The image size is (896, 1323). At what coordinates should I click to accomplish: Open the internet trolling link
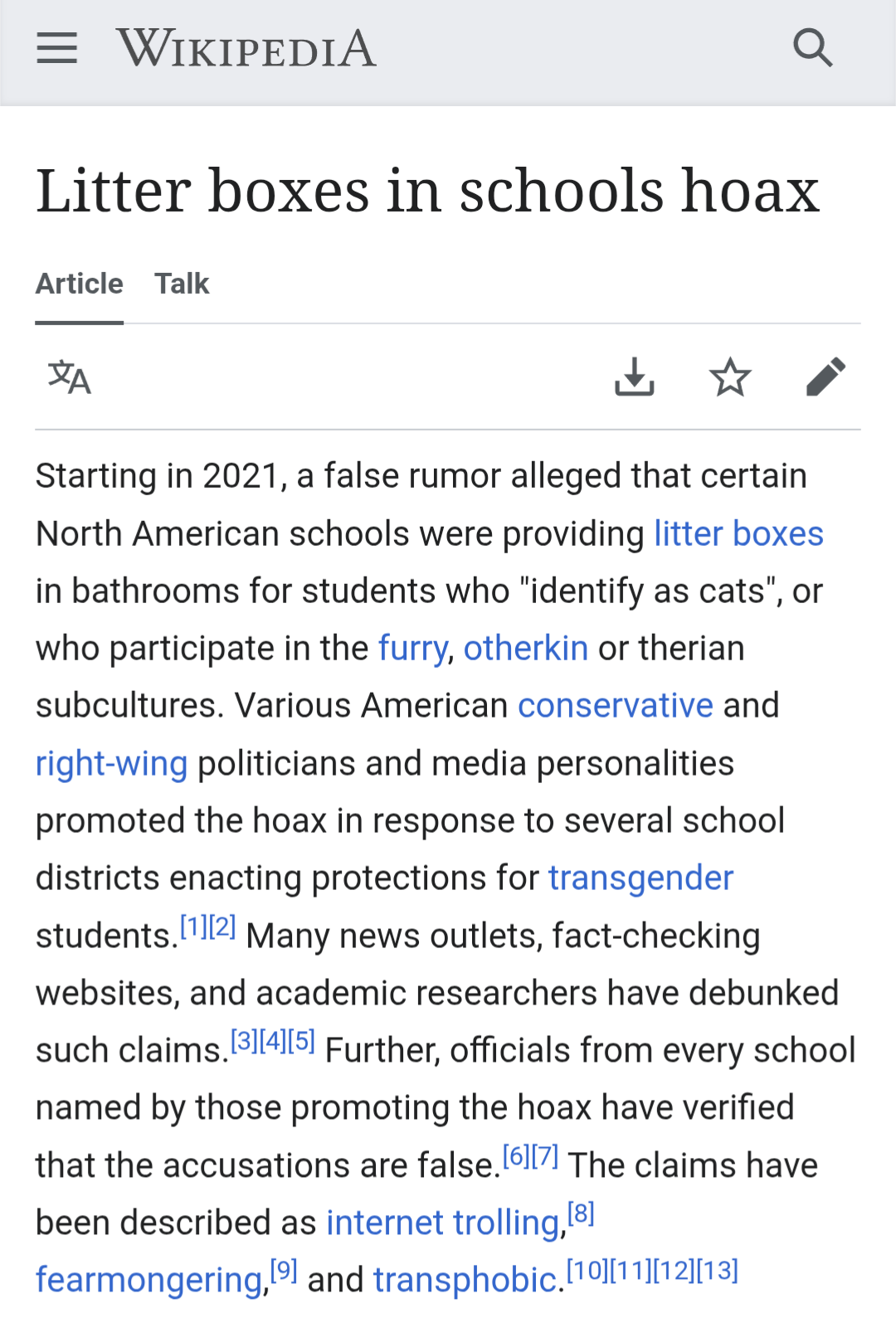tap(443, 1223)
